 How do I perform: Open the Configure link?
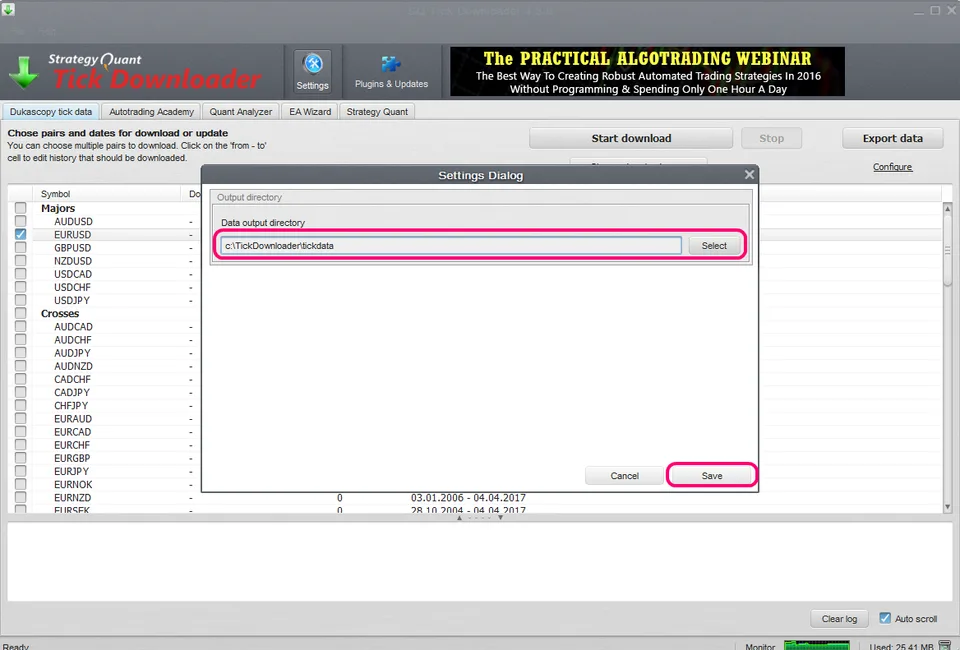[892, 166]
